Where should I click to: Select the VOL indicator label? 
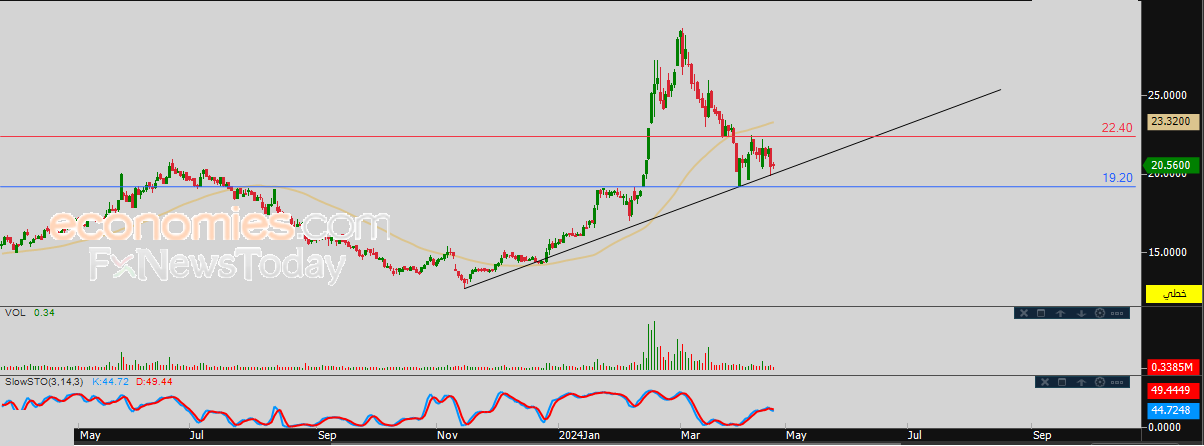click(x=14, y=313)
